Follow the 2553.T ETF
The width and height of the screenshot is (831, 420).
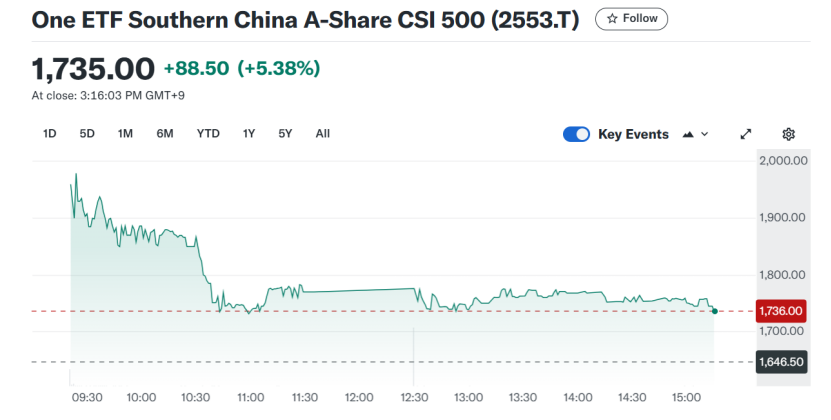632,19
